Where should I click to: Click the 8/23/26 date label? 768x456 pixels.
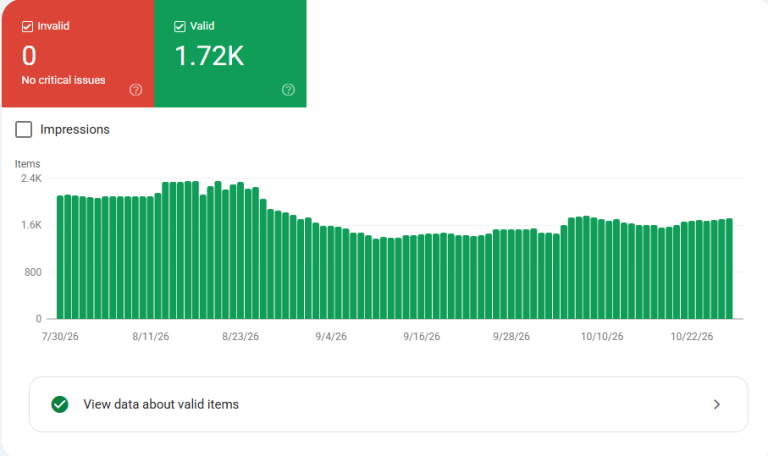[240, 336]
